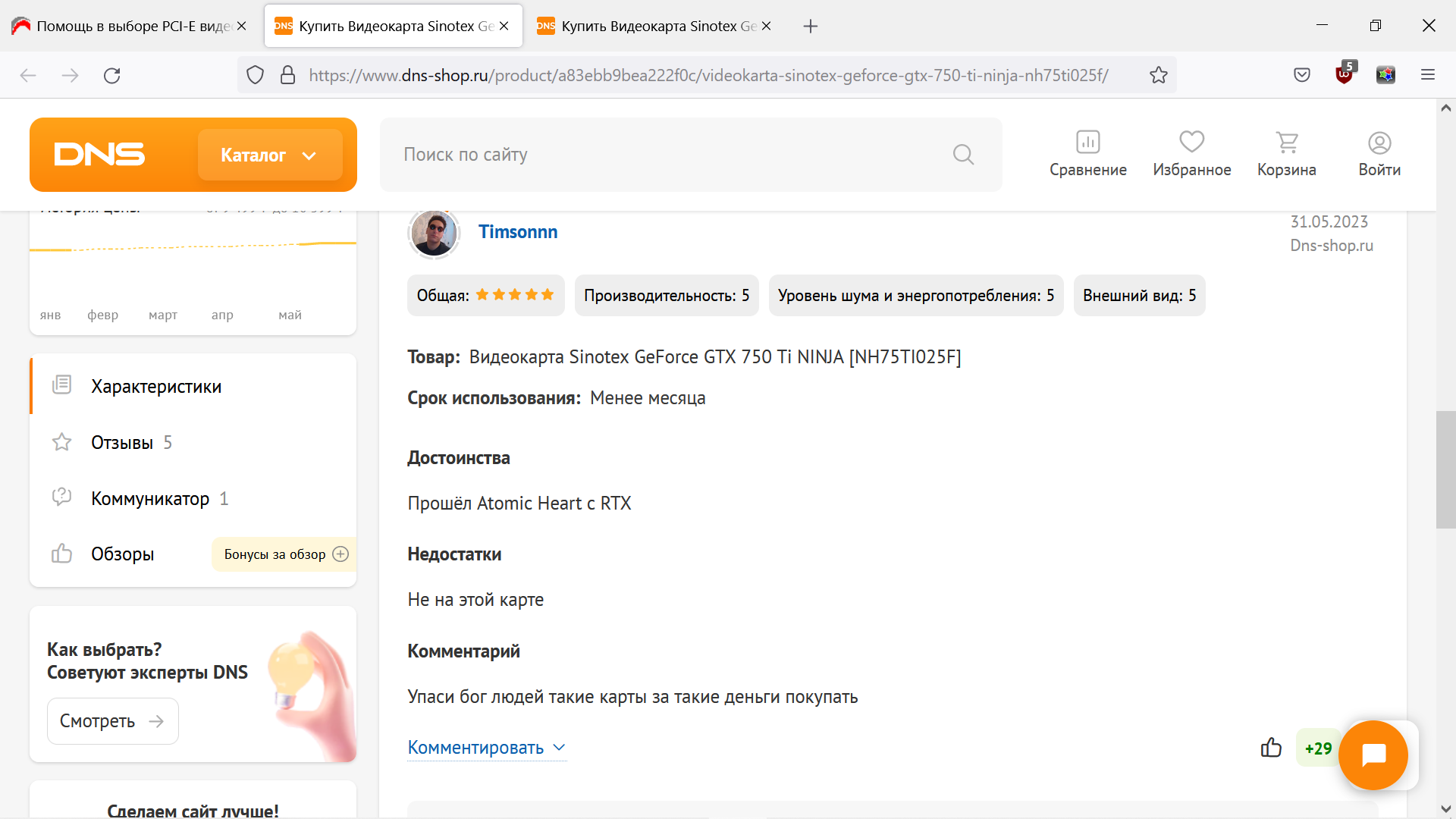Expand the Комментировать dropdown link
Viewport: 1456px width, 819px height.
tap(486, 748)
